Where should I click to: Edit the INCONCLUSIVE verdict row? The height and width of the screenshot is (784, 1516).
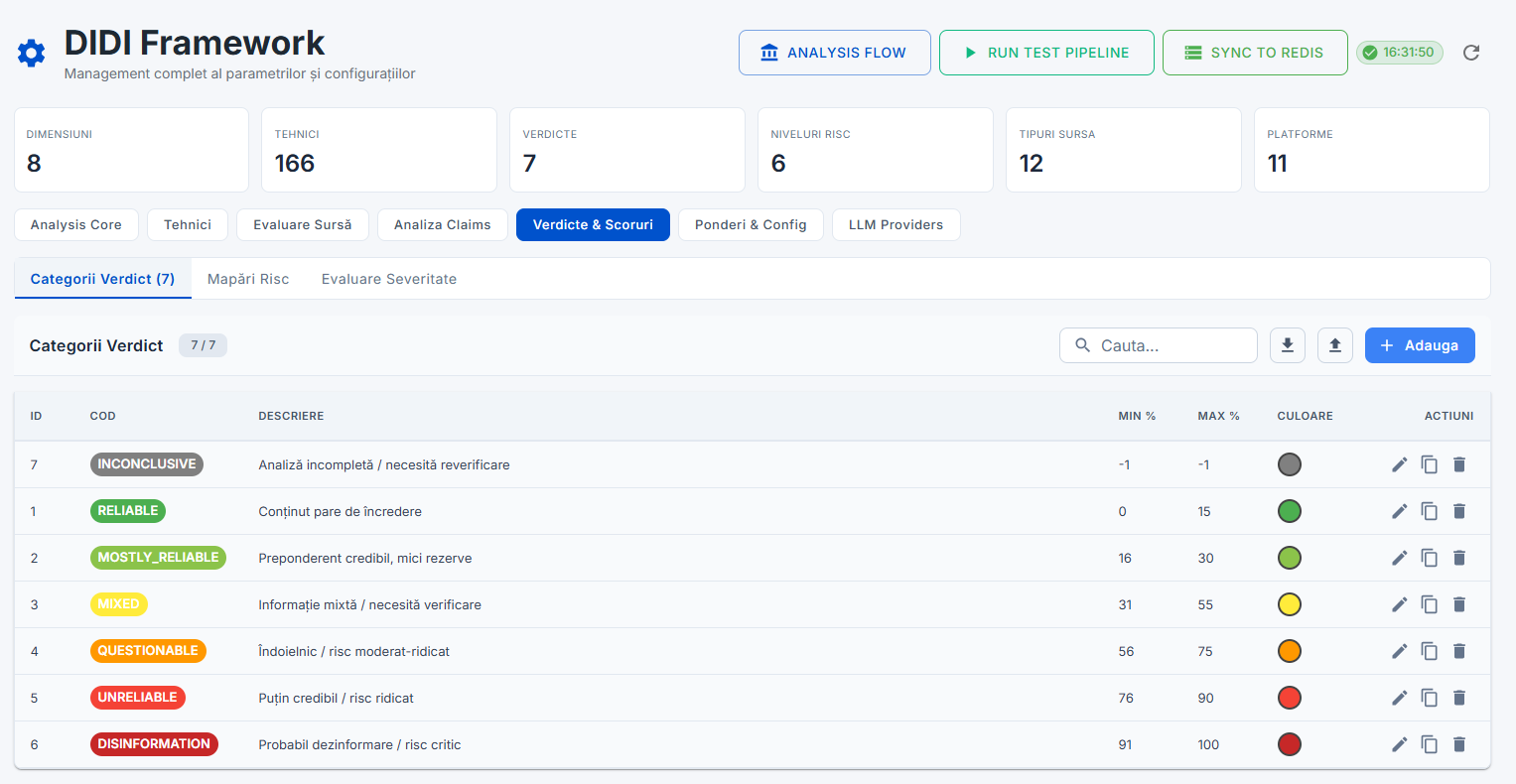(1400, 464)
